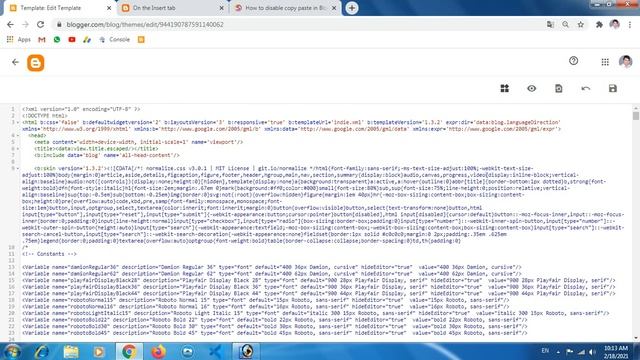This screenshot has height=360, width=640.
Task: Open the Blogger account avatar
Action: point(625,62)
